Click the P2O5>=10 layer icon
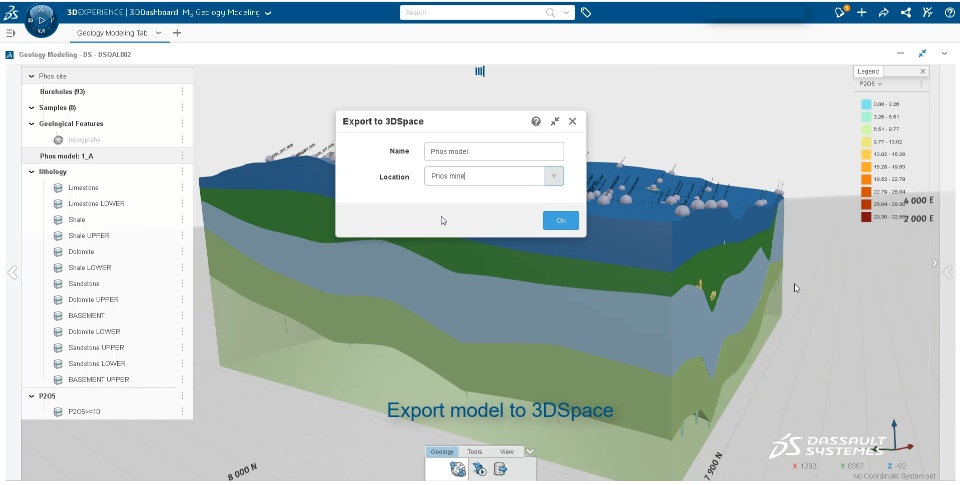Viewport: 960px width, 485px height. 58,412
